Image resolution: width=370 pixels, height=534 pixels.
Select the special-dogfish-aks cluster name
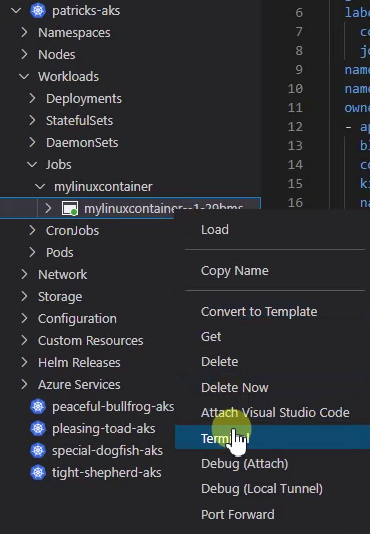(x=107, y=451)
